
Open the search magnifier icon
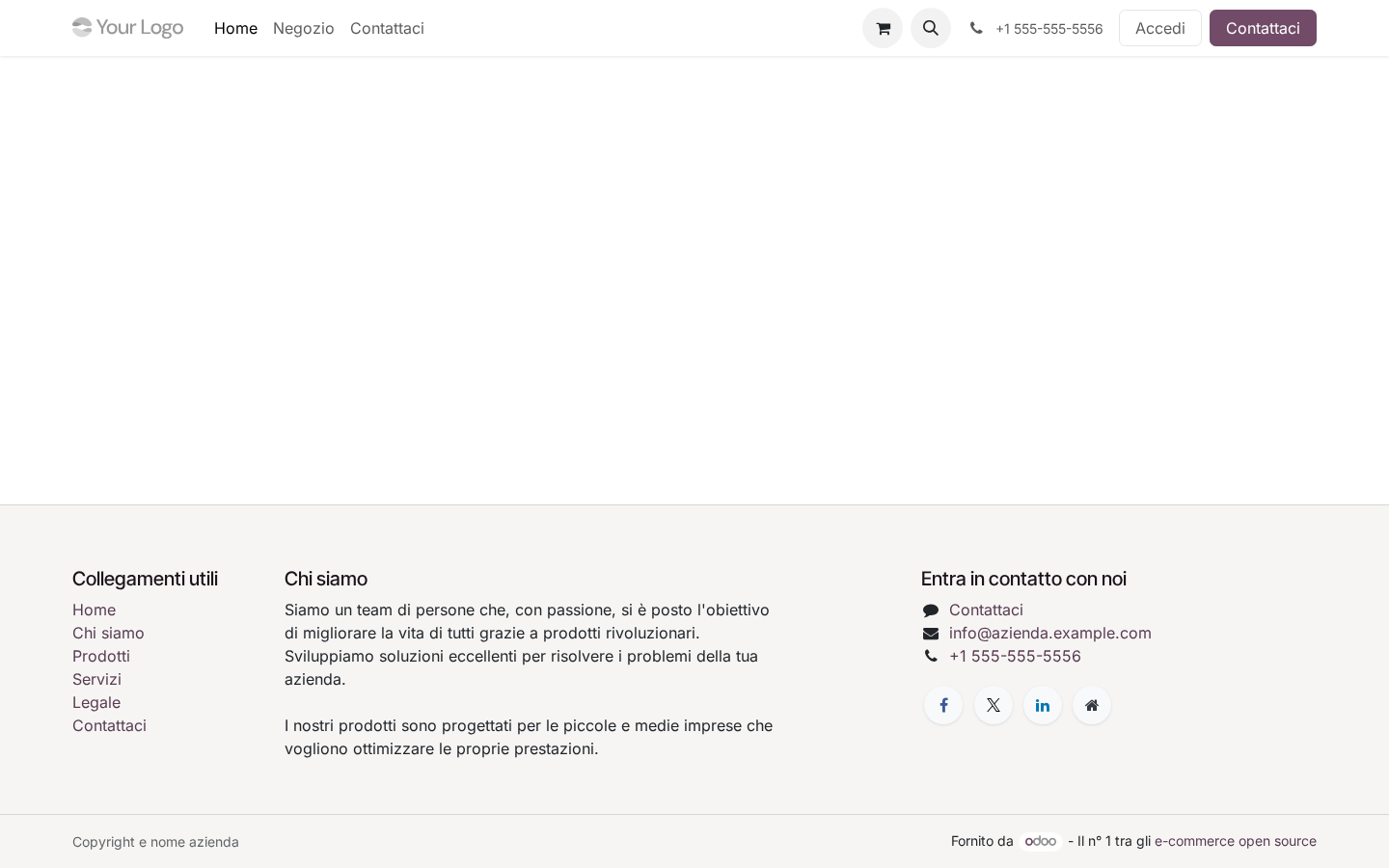coord(931,28)
